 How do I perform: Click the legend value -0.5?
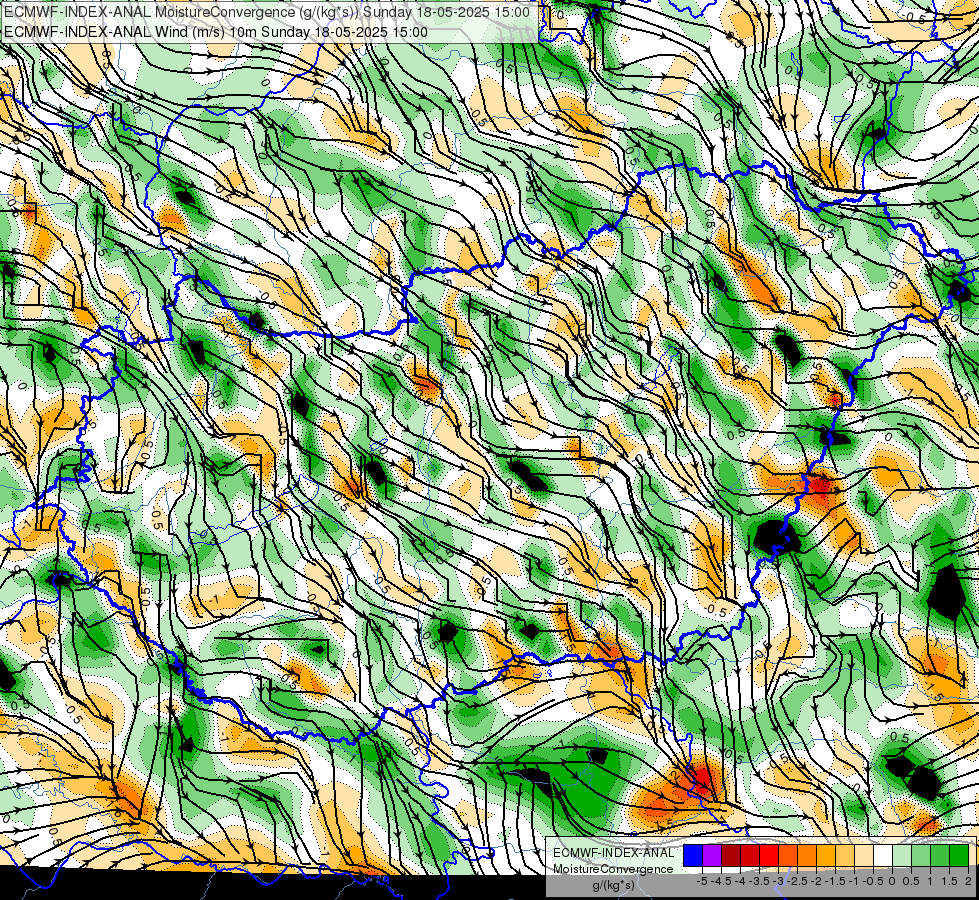click(x=873, y=881)
